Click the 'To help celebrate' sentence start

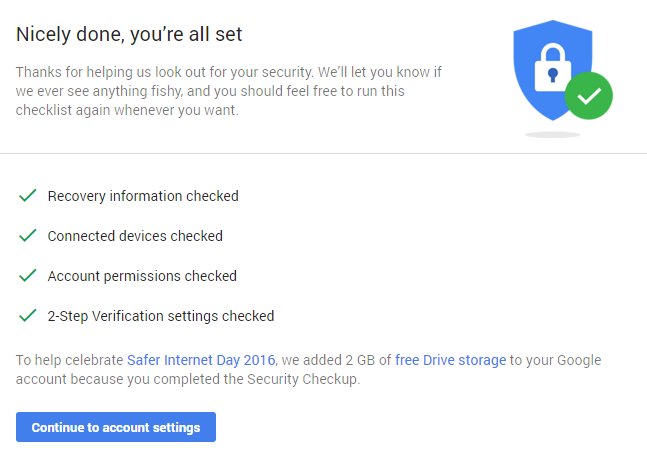click(x=68, y=360)
